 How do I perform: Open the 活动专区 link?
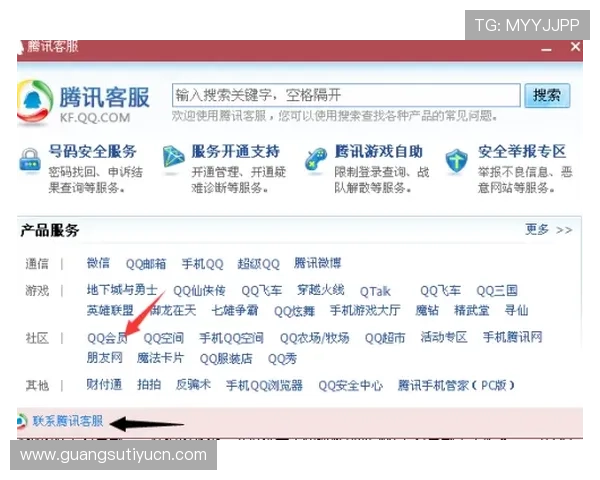444,338
